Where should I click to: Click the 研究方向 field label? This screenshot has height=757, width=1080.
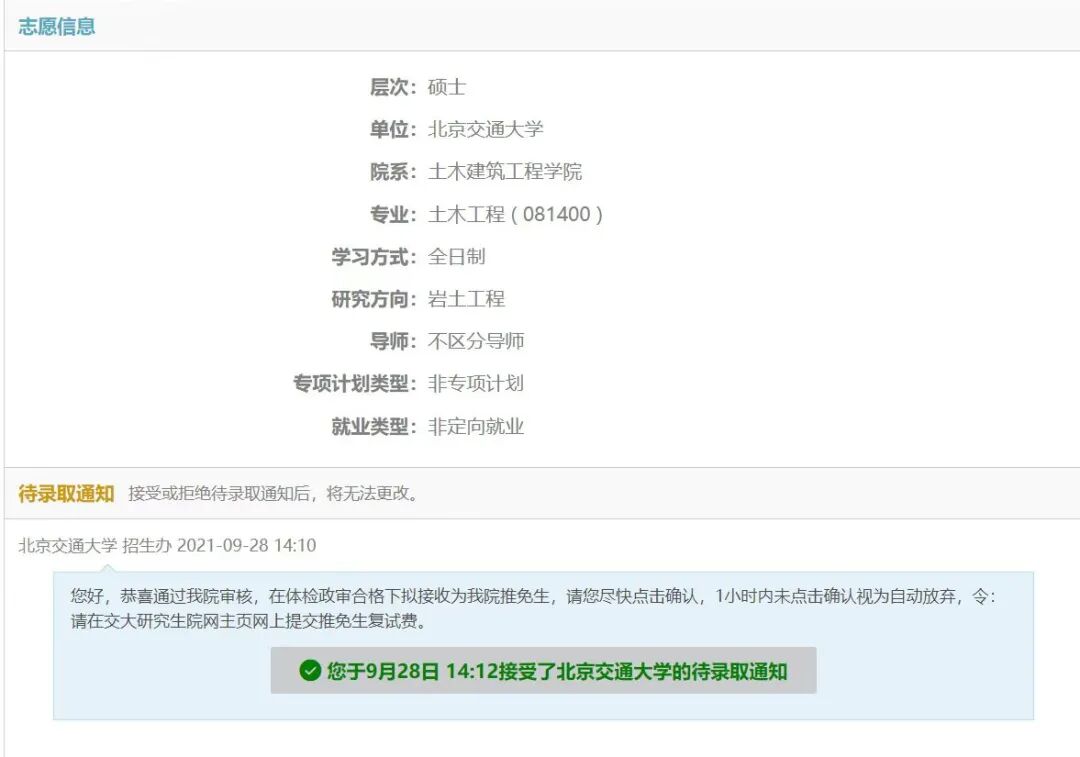[374, 299]
